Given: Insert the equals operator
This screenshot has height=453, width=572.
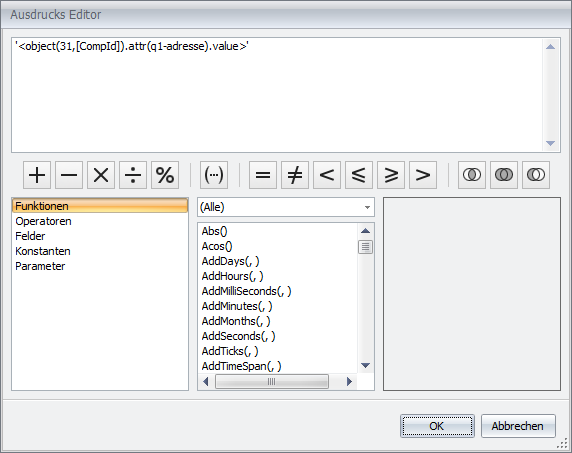Looking at the screenshot, I should coord(263,175).
